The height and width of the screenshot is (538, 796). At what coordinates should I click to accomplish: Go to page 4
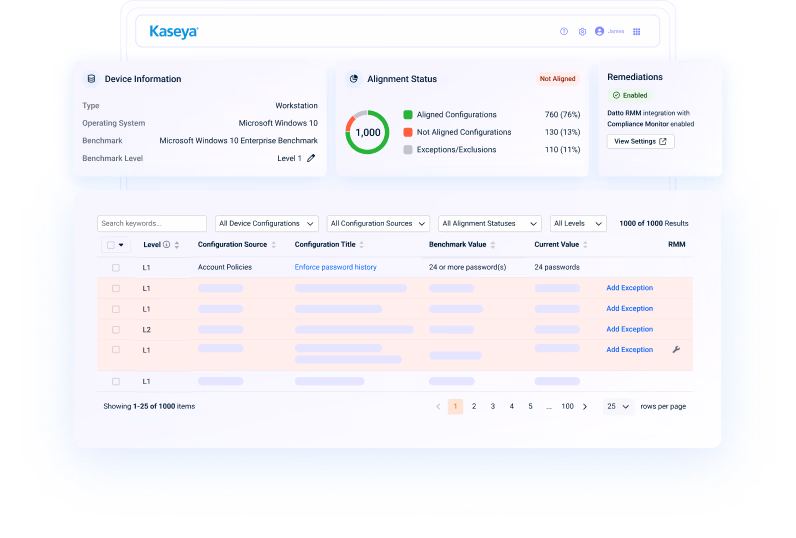pos(512,407)
